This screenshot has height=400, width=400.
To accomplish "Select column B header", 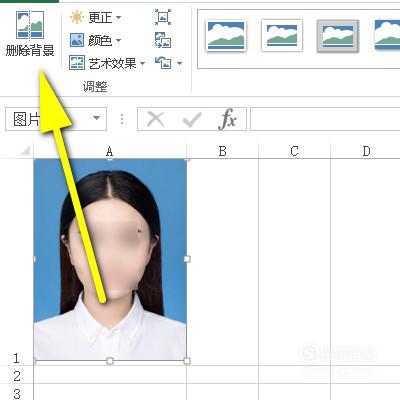I will click(x=223, y=151).
